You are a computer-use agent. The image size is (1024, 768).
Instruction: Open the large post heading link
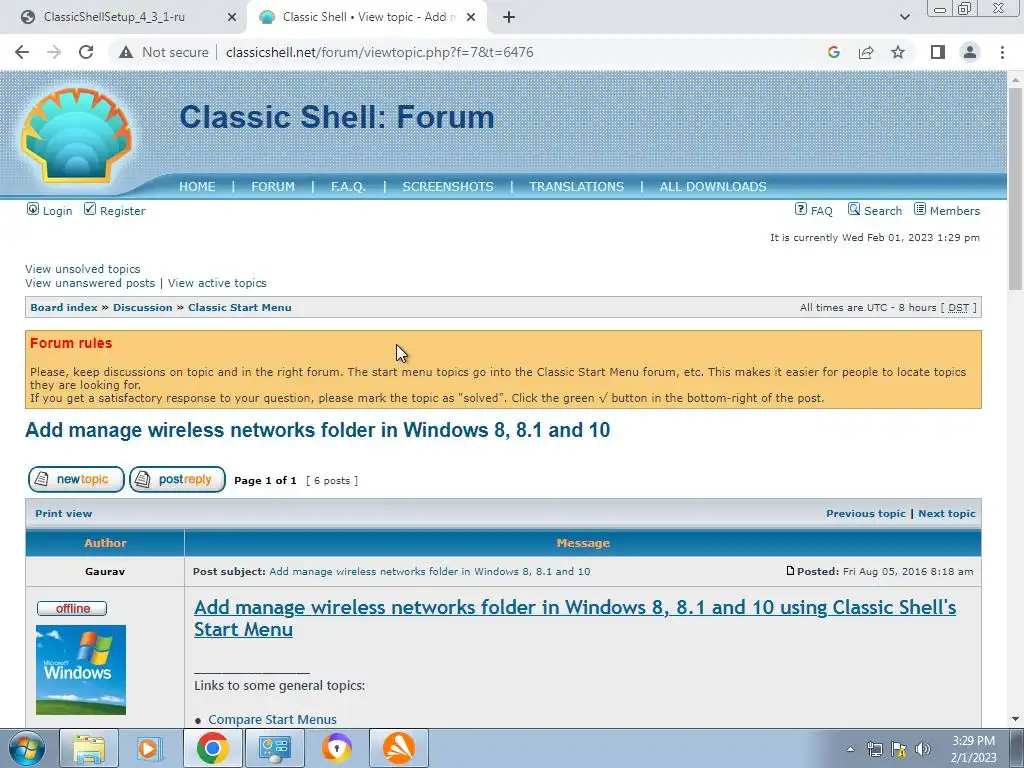coord(575,618)
